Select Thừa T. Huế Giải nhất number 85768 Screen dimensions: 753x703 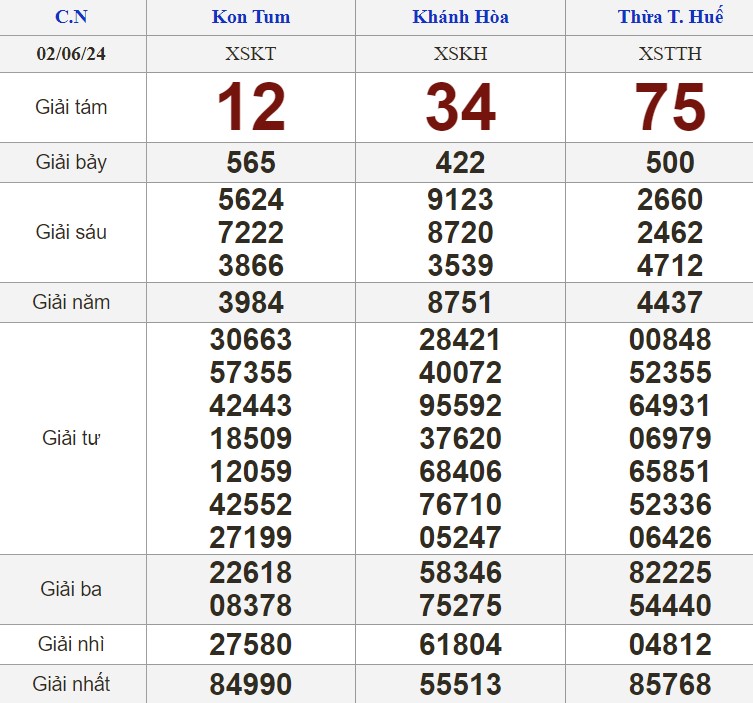tap(669, 685)
